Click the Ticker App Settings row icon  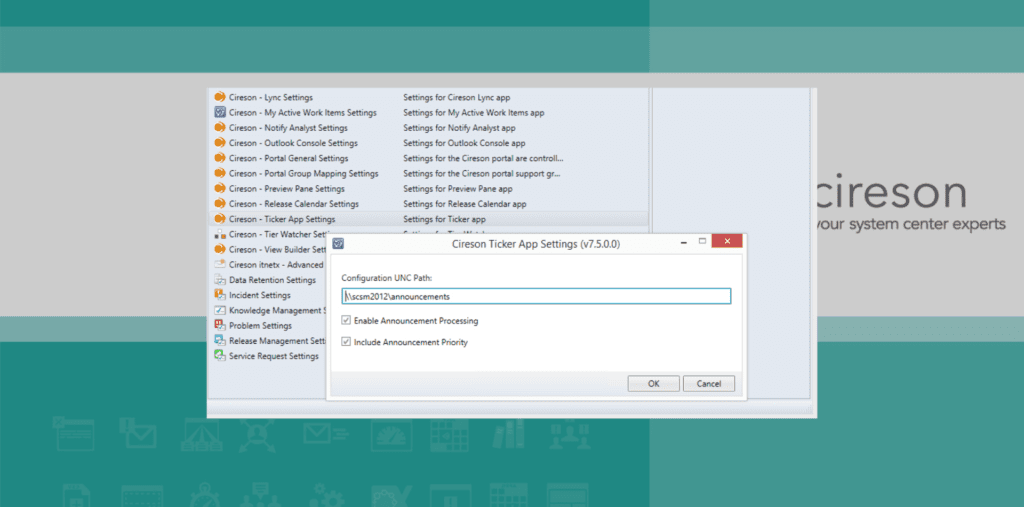219,219
